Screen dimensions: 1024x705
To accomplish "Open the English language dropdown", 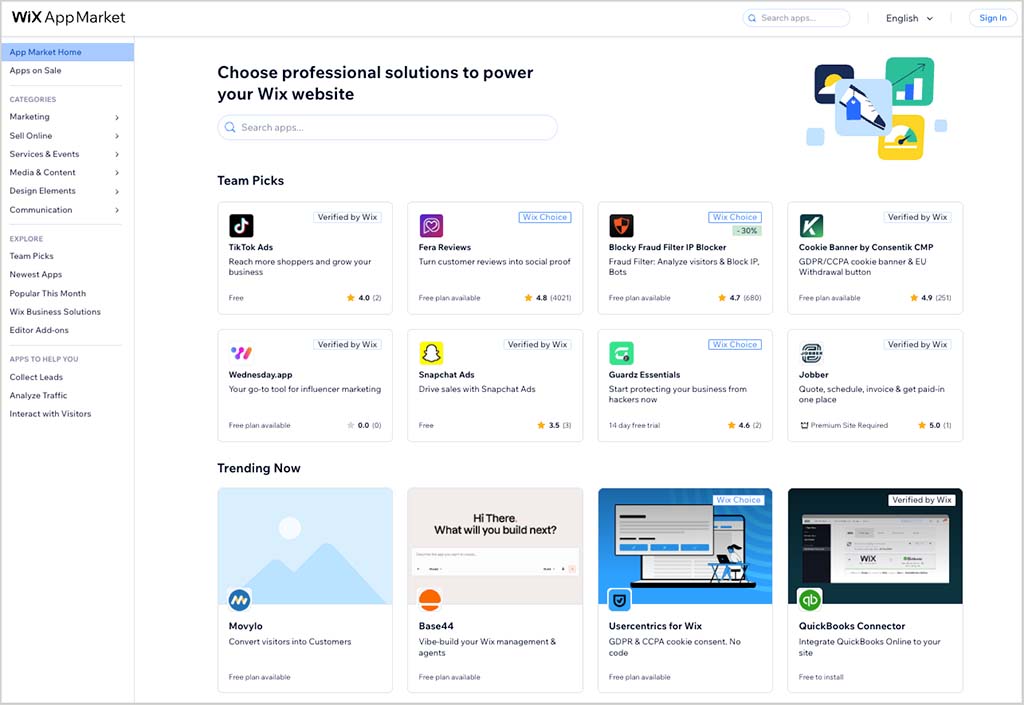I will [909, 18].
